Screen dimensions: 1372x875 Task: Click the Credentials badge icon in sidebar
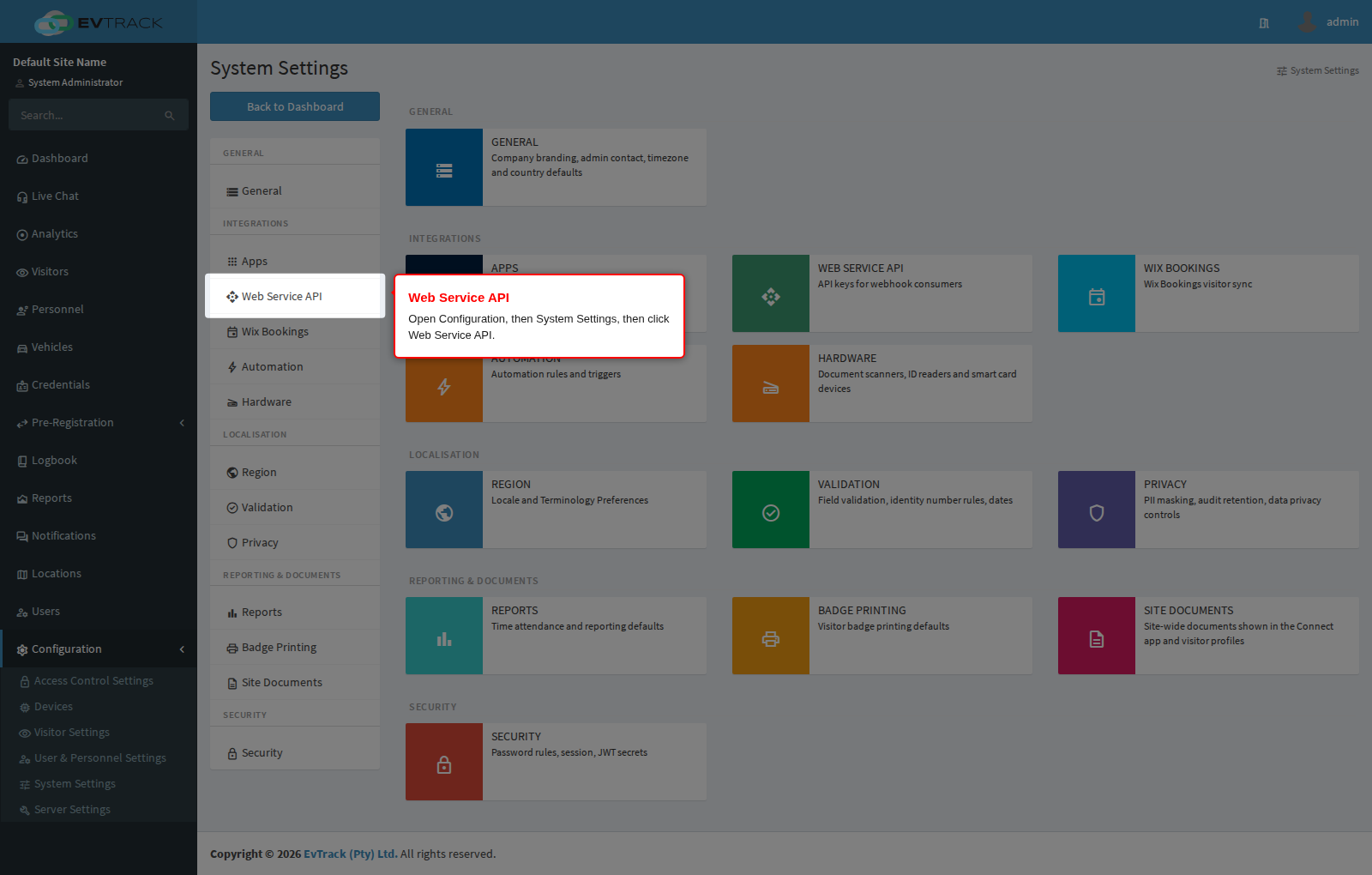click(x=22, y=386)
